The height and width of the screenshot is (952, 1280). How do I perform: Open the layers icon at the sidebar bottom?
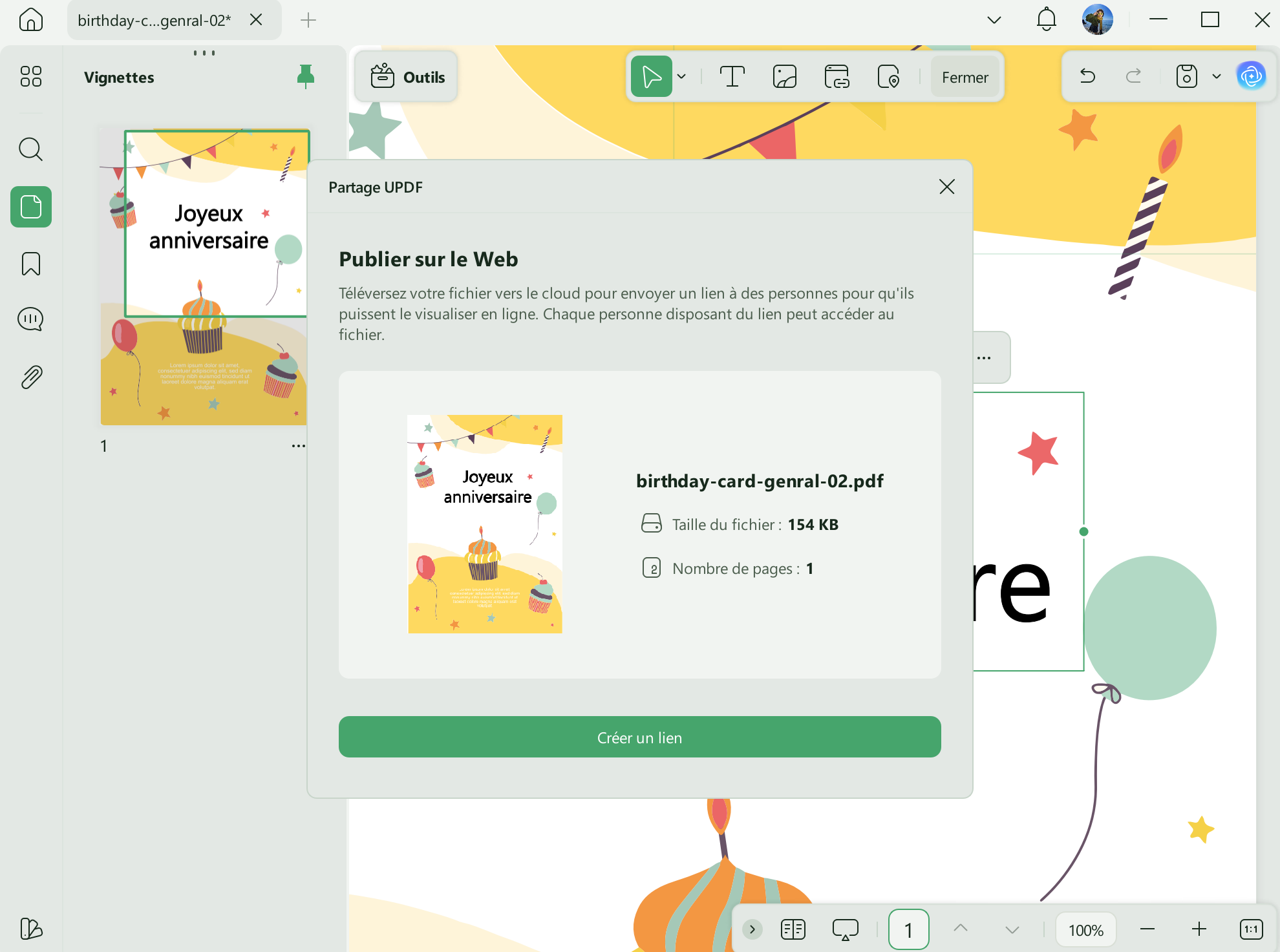31,929
